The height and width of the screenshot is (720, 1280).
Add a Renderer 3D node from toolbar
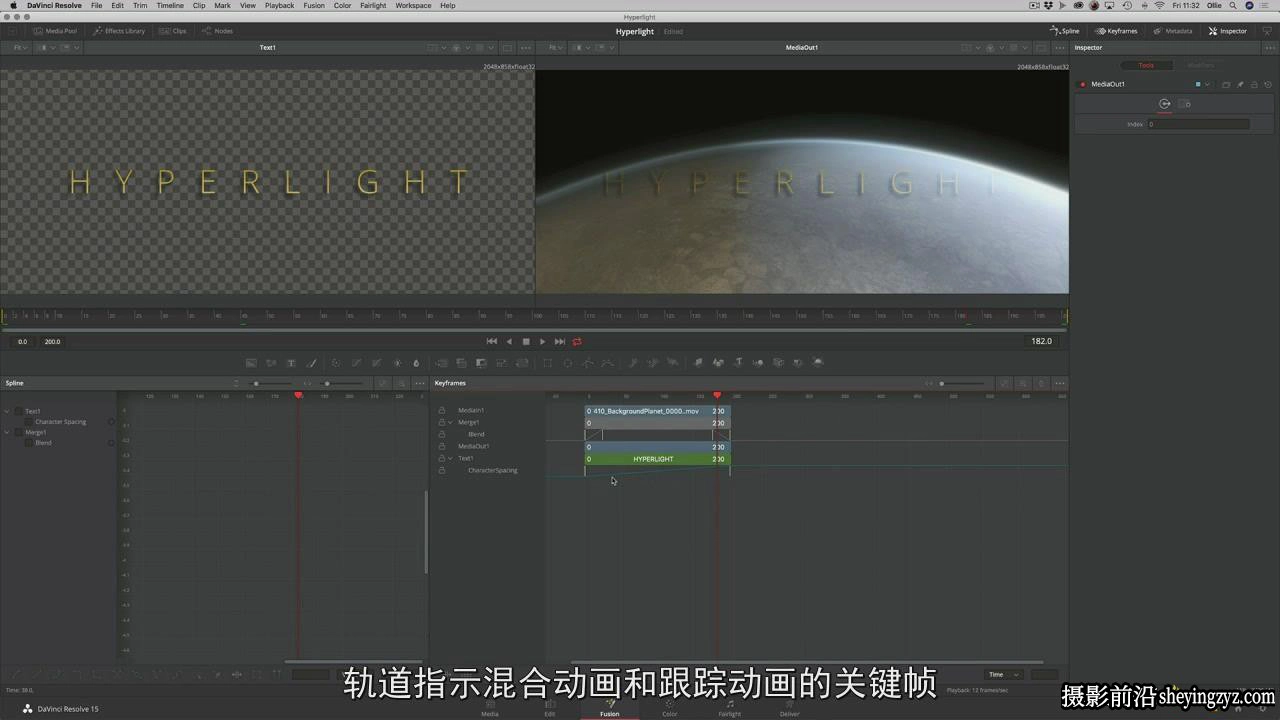819,363
